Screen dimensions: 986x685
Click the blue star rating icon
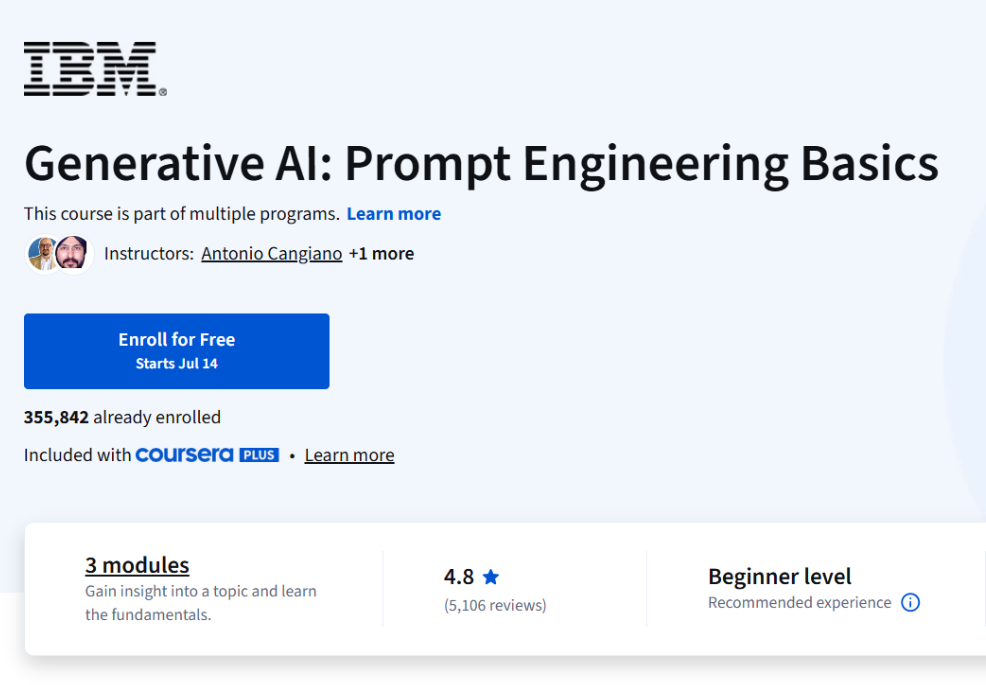tap(491, 576)
